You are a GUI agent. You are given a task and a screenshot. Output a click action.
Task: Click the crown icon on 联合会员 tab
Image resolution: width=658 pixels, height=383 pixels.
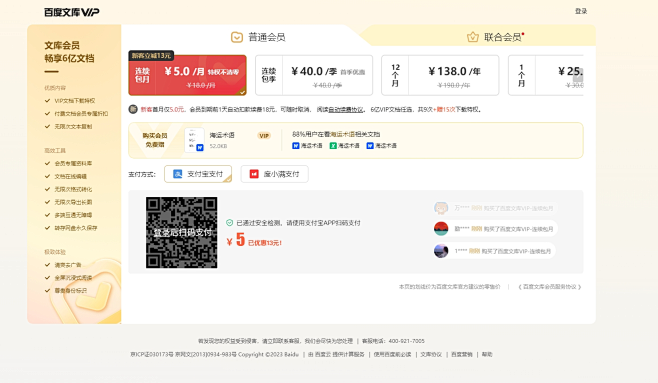click(x=473, y=37)
